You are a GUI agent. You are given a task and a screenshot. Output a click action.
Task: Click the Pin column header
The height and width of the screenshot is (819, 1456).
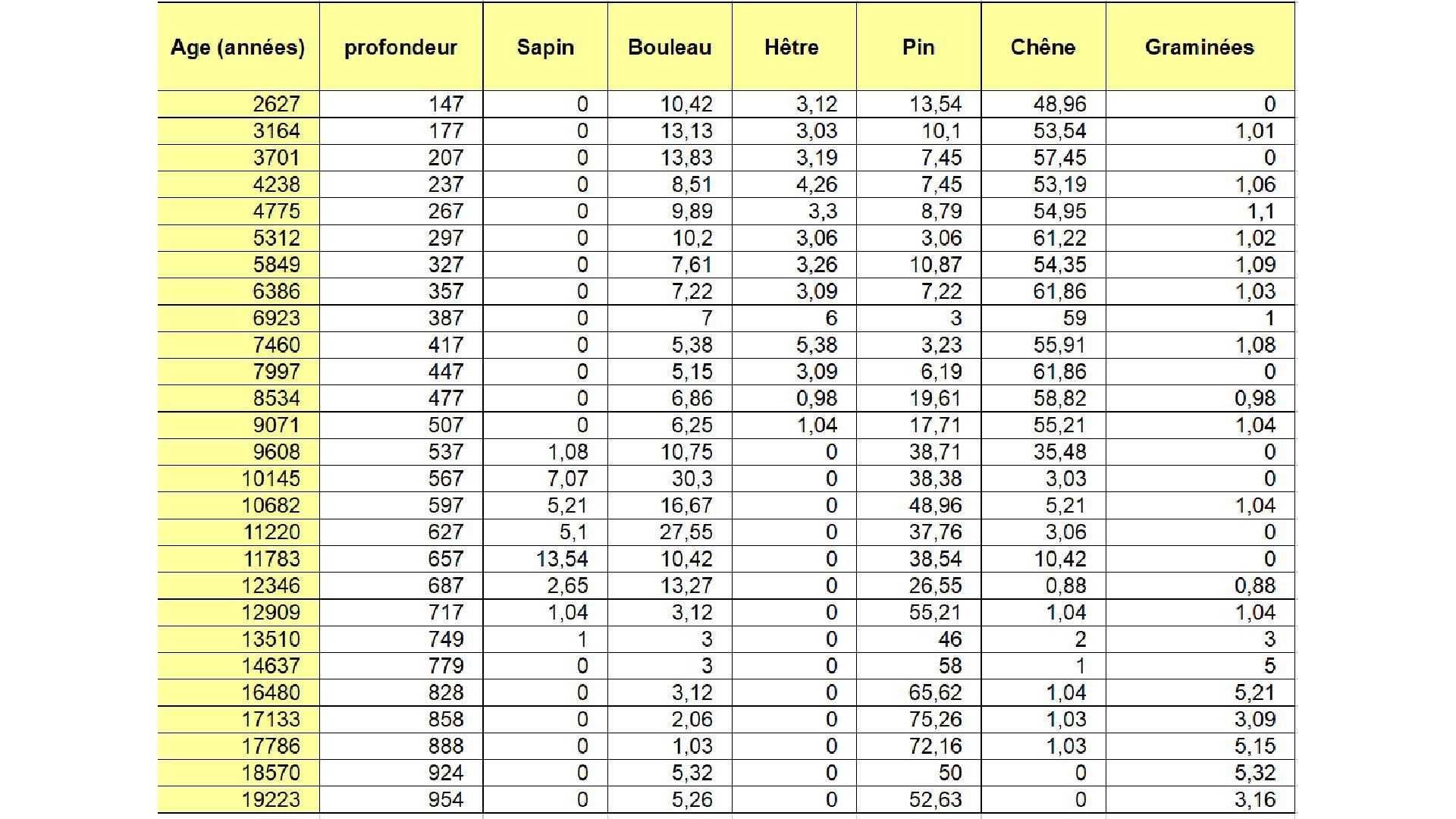(918, 47)
